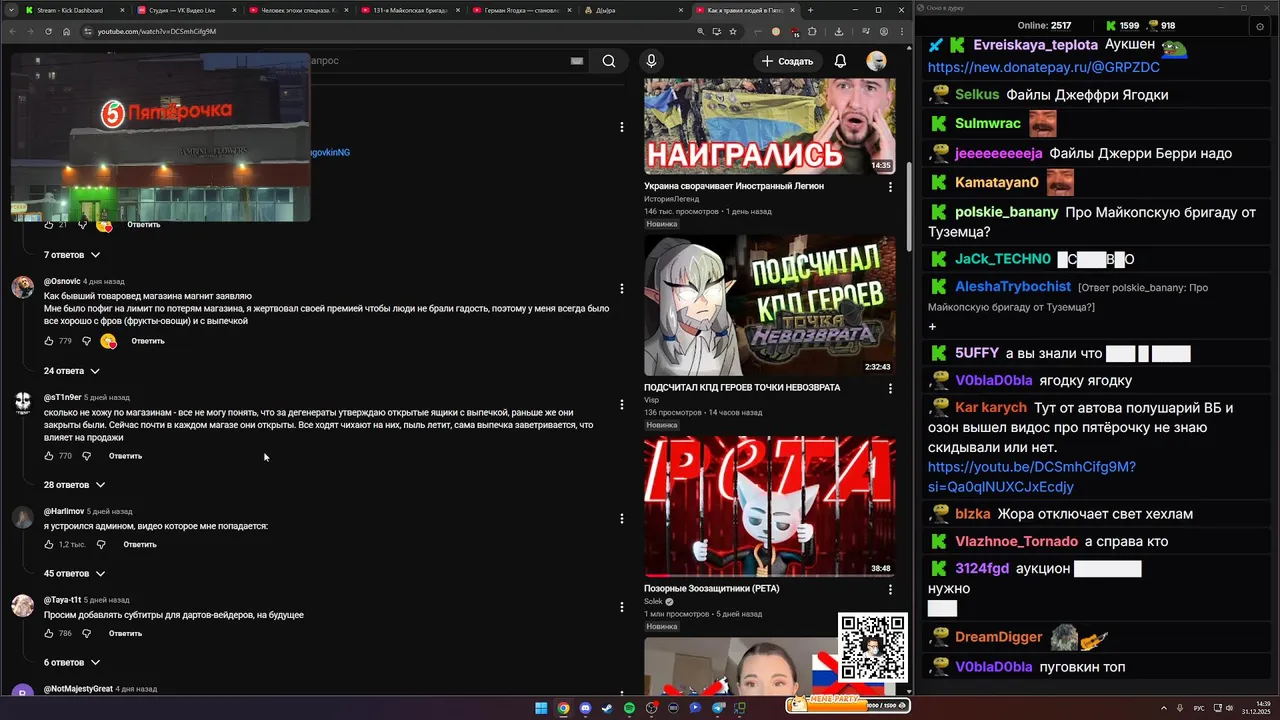Bookmark this page with star icon
This screenshot has height=720, width=1280.
pos(733,31)
